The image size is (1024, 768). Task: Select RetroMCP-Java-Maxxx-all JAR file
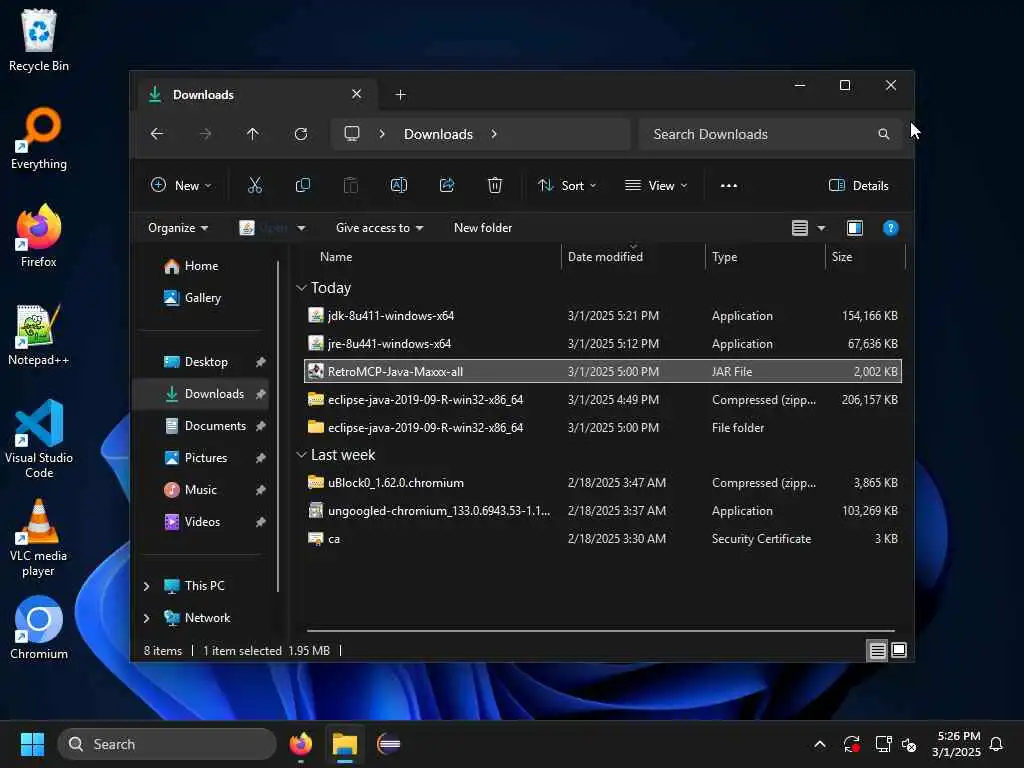point(602,372)
